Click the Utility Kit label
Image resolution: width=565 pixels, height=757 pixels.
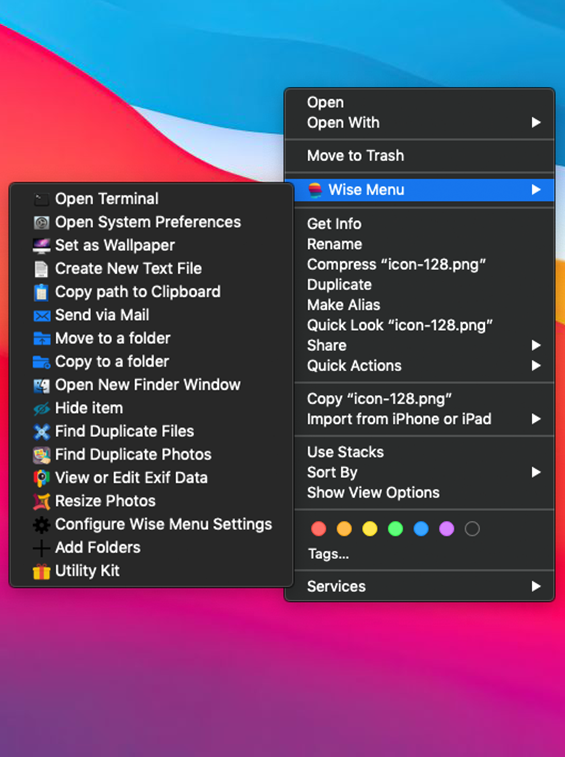[x=87, y=571]
